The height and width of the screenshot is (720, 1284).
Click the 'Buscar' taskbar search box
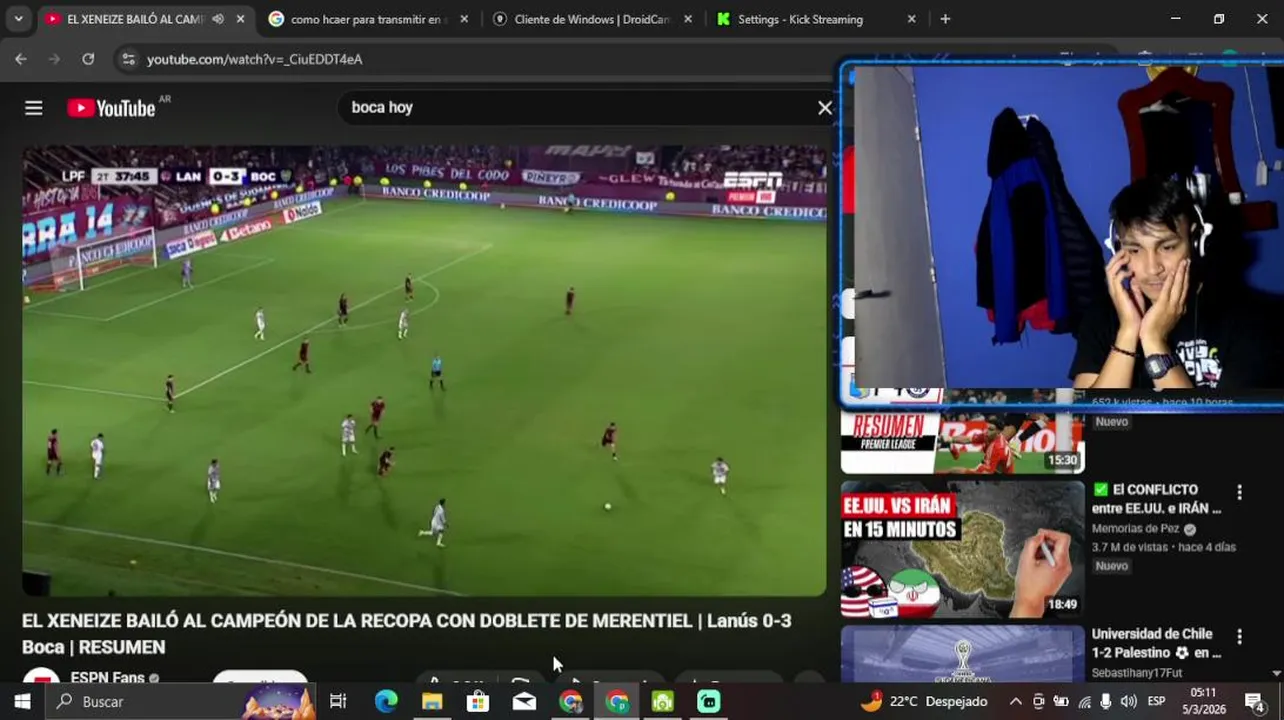180,702
